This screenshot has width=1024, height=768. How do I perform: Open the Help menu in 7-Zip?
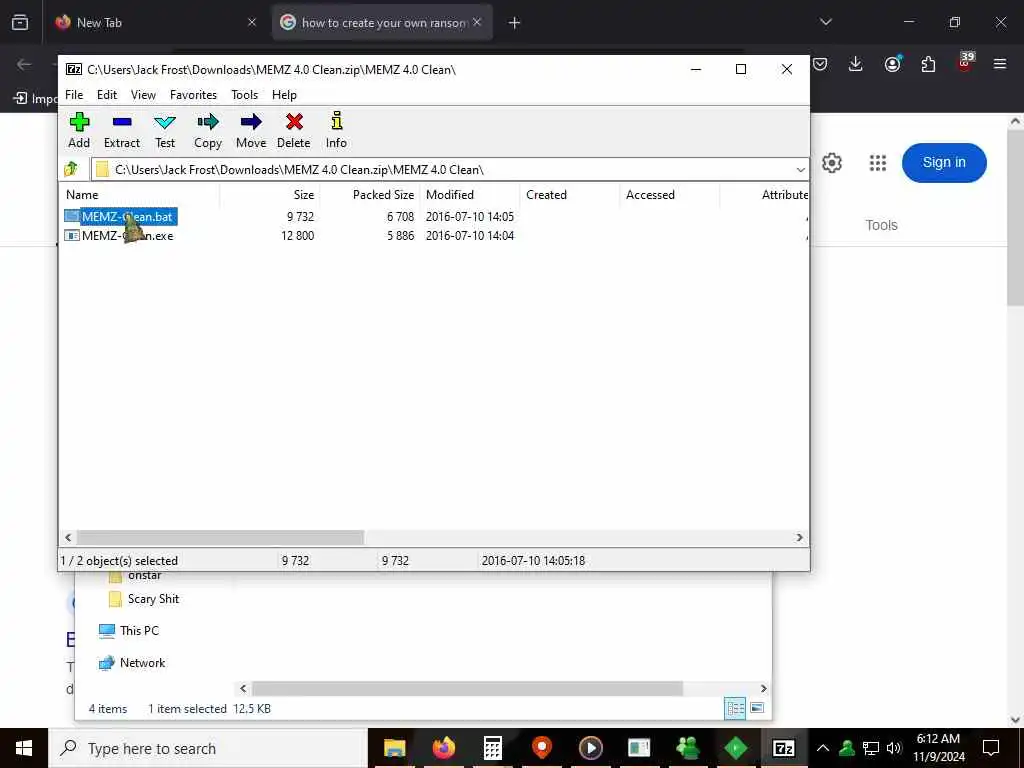click(x=284, y=95)
